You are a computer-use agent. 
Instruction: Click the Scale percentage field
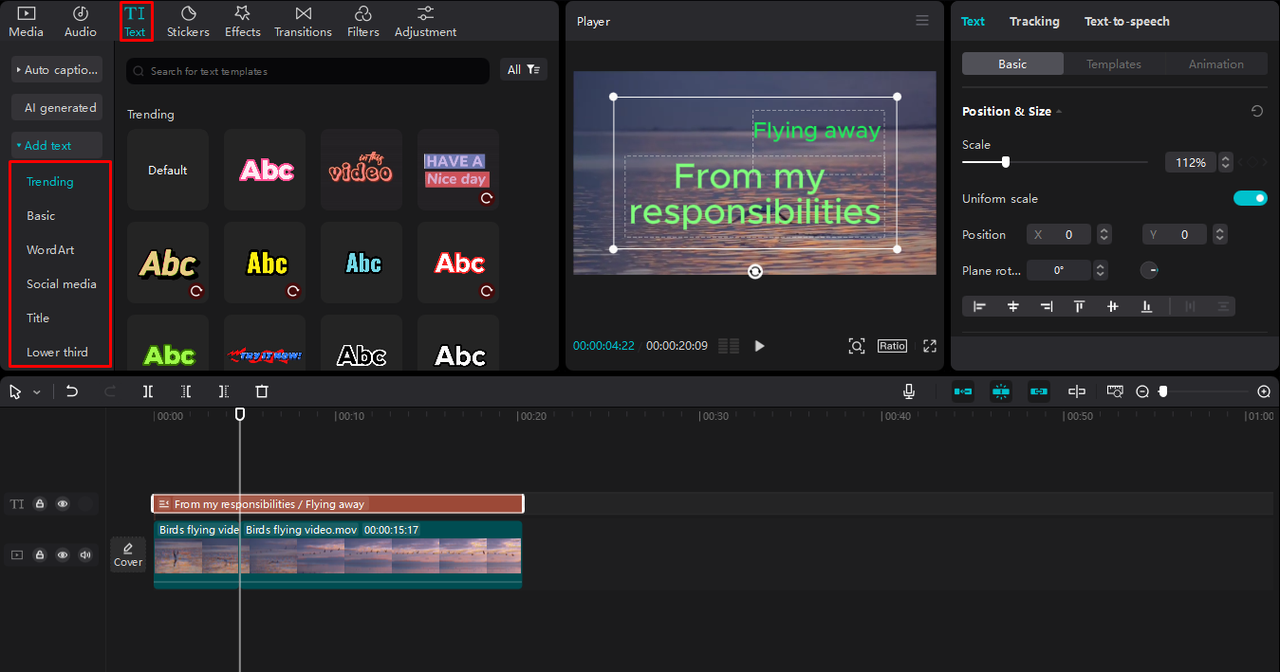click(x=1190, y=162)
